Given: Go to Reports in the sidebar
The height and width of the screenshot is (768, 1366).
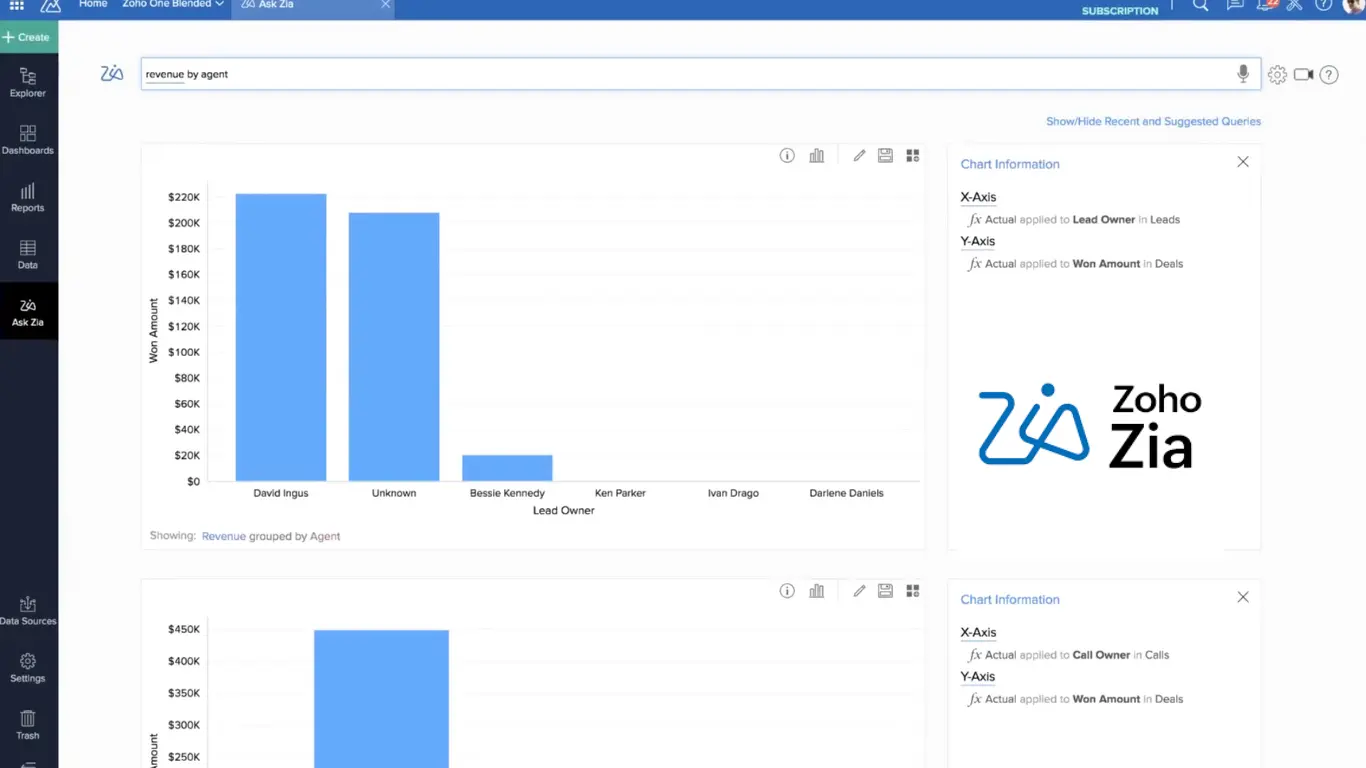Looking at the screenshot, I should pyautogui.click(x=28, y=198).
